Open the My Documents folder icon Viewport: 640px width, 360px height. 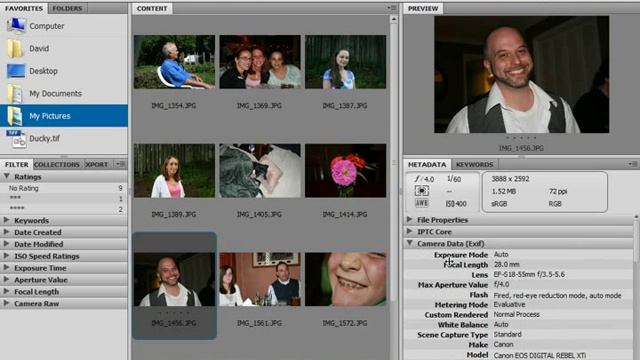[15, 93]
